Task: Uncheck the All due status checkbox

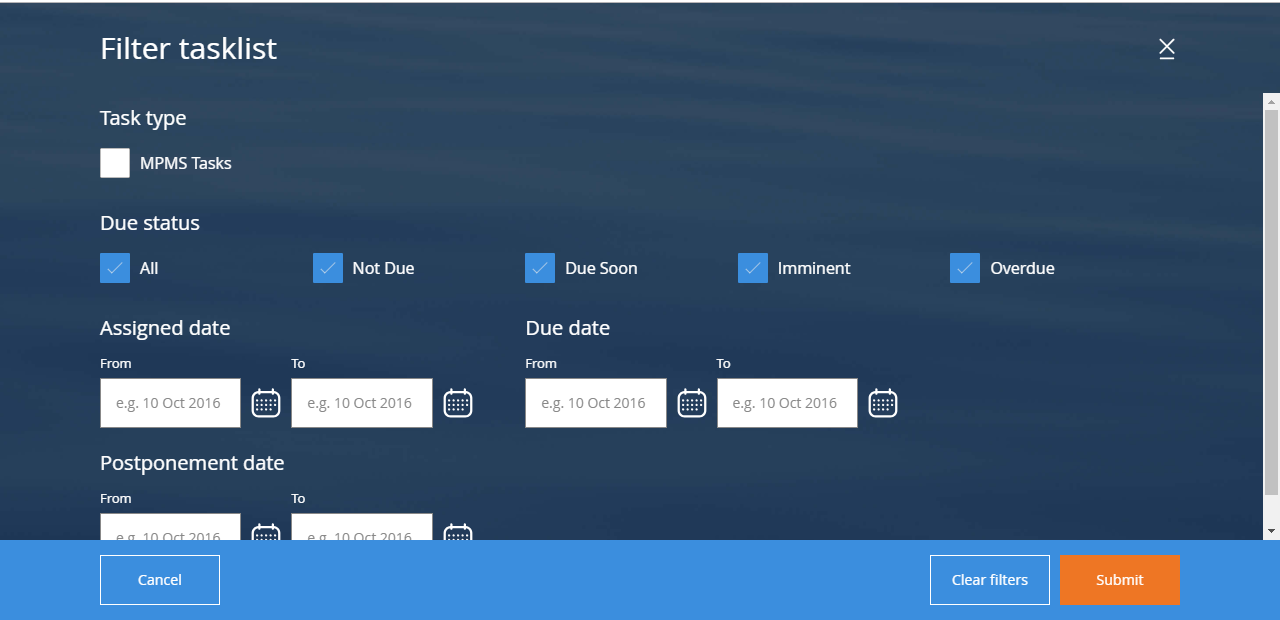Action: pos(115,268)
